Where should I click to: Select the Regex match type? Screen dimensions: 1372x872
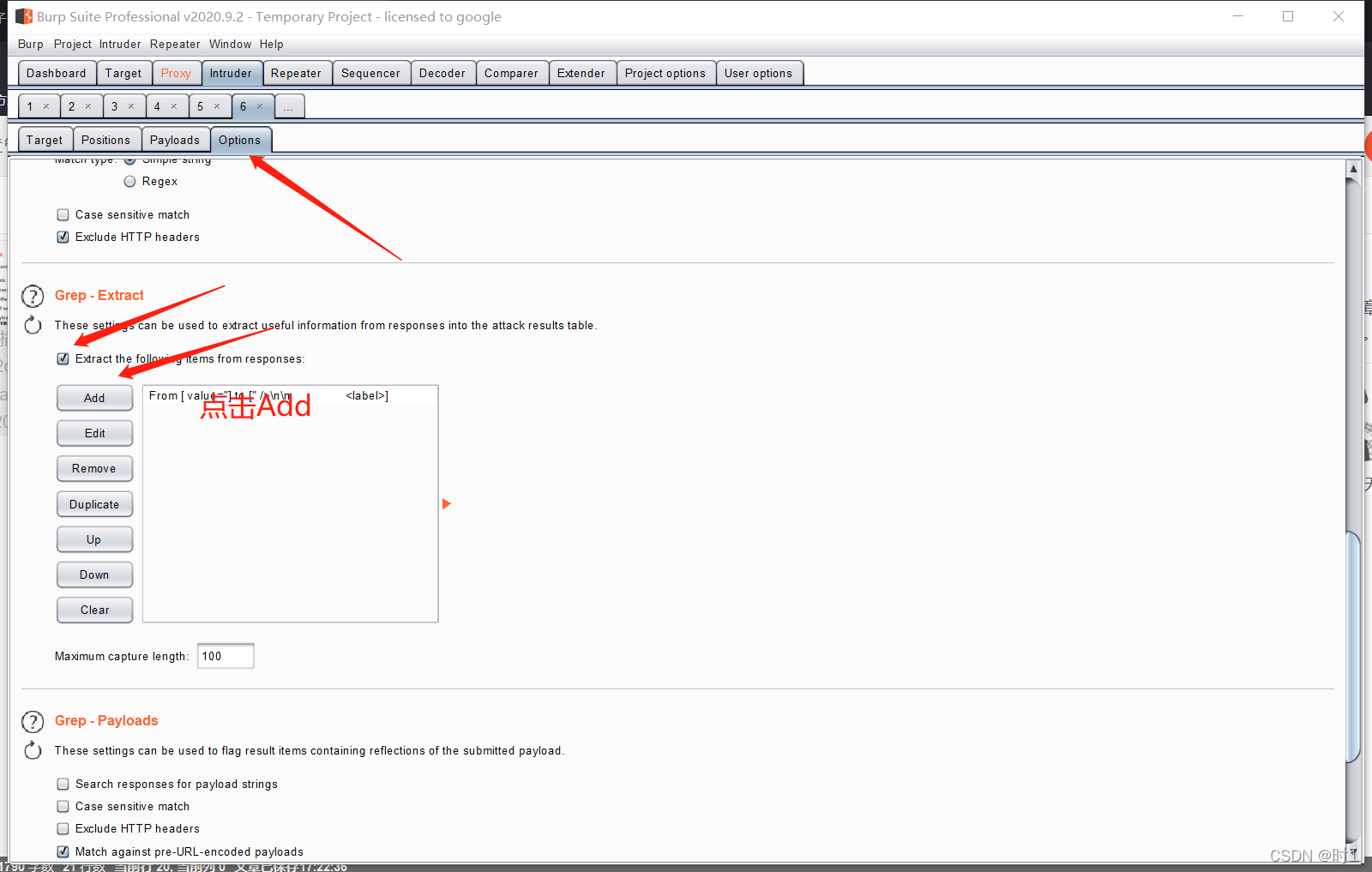pyautogui.click(x=129, y=182)
